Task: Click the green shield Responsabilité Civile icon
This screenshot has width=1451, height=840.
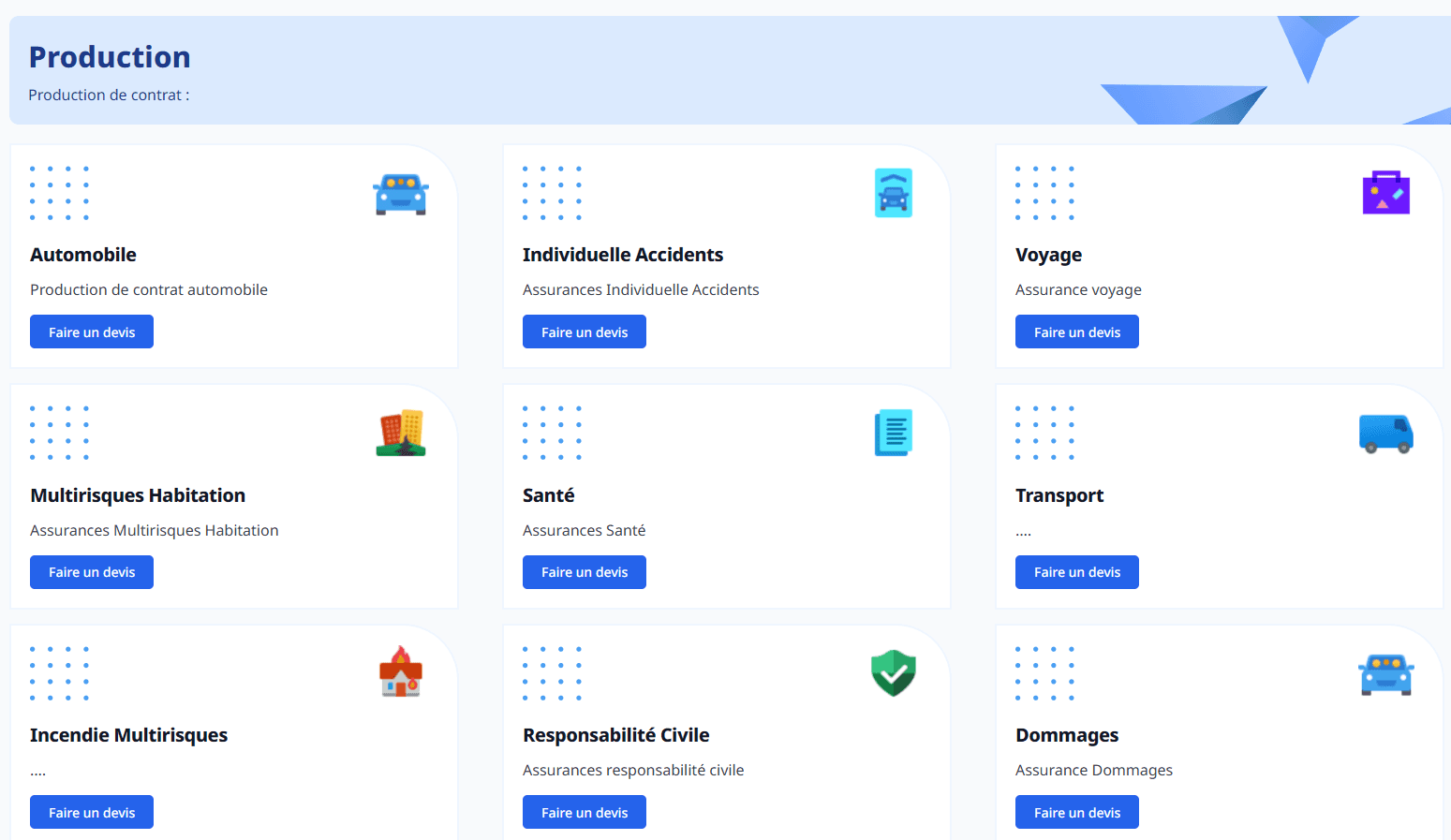Action: pos(893,673)
